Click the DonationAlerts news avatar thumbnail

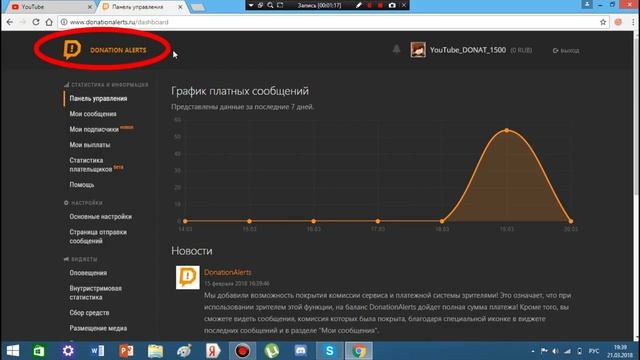coord(188,278)
